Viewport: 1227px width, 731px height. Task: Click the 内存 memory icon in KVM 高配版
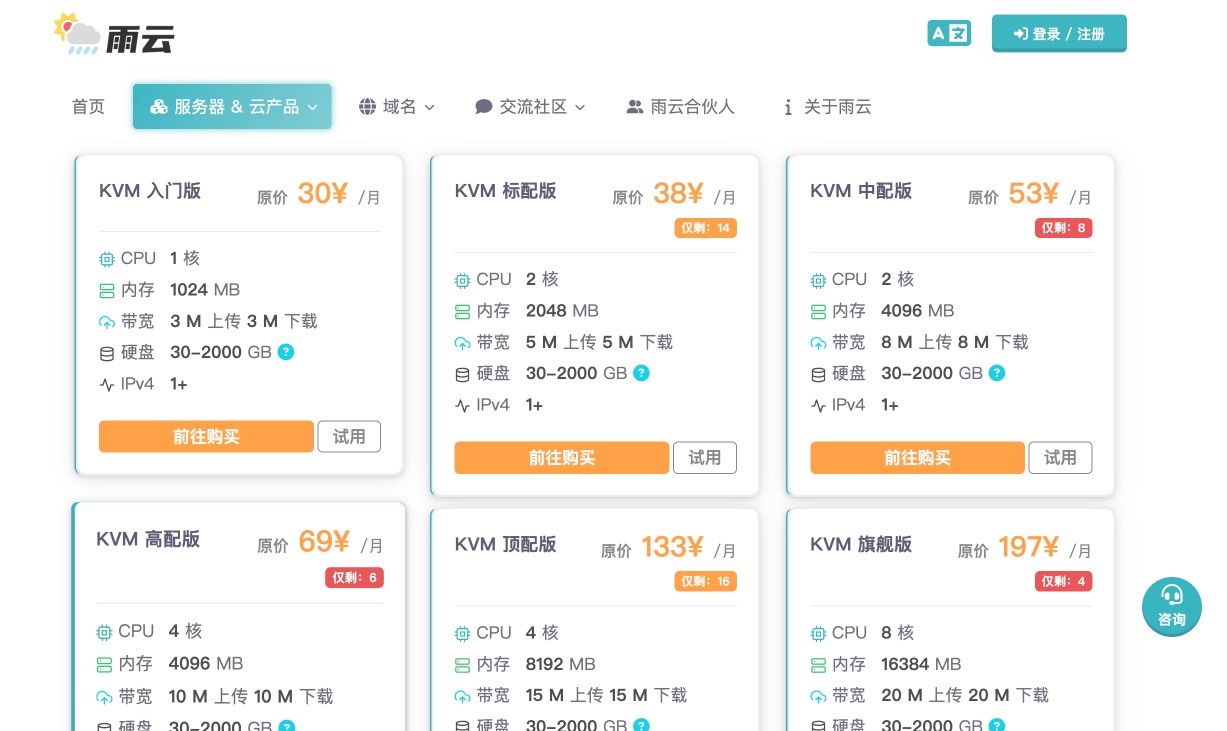coord(104,664)
